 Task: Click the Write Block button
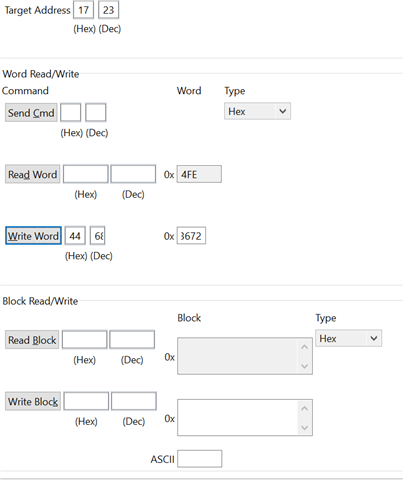click(33, 401)
